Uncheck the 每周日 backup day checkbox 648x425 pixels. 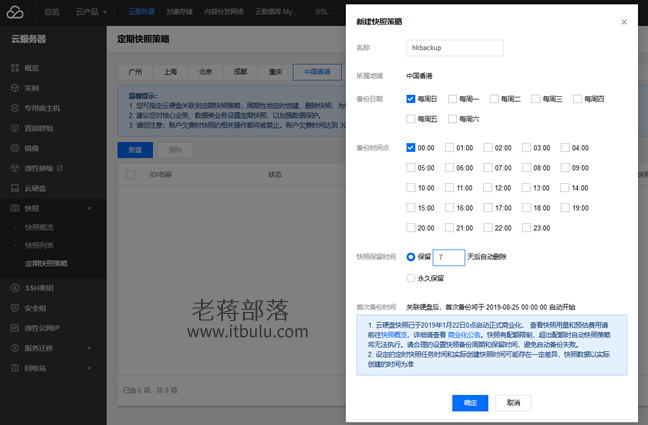coord(410,99)
